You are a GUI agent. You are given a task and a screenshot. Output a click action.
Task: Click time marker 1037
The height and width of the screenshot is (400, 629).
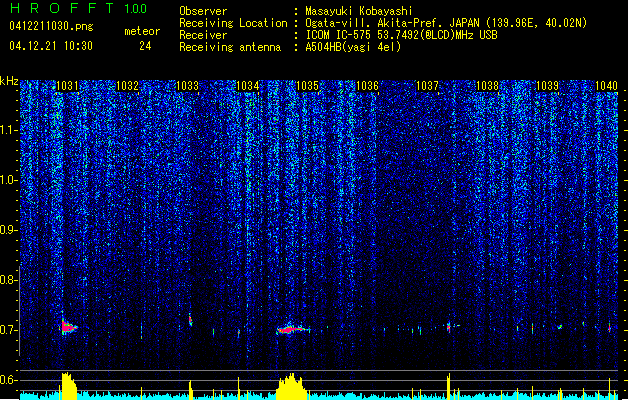pyautogui.click(x=428, y=86)
